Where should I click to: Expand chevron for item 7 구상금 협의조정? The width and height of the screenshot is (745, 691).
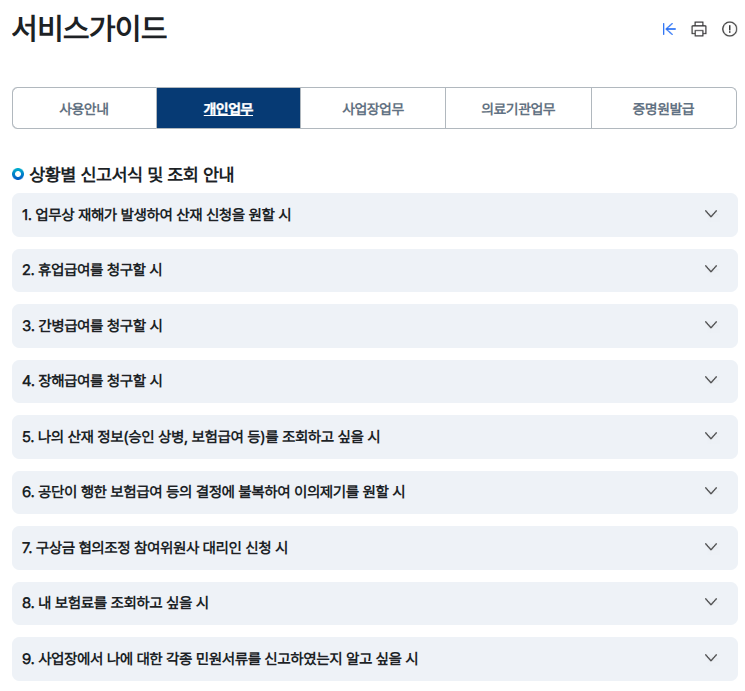click(x=711, y=547)
